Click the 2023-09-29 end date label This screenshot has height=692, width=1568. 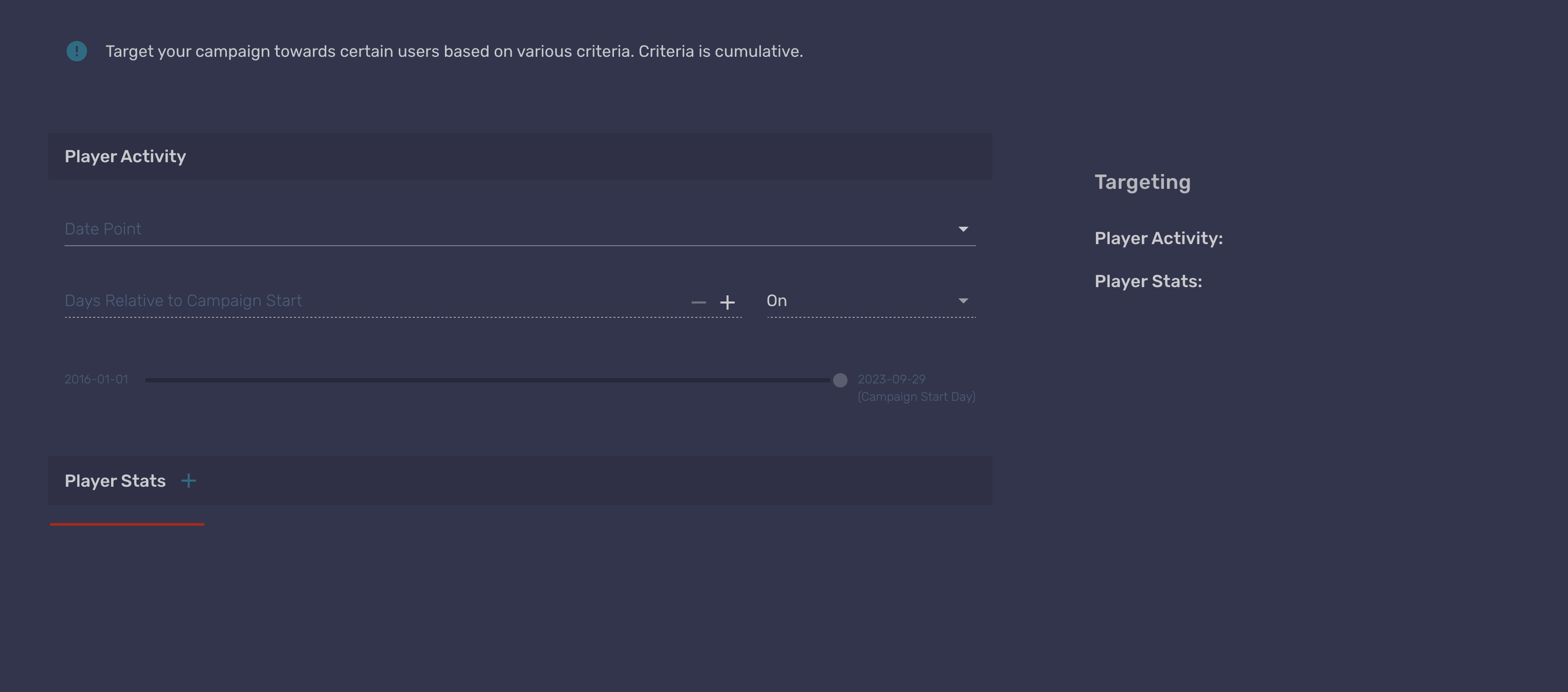tap(891, 379)
